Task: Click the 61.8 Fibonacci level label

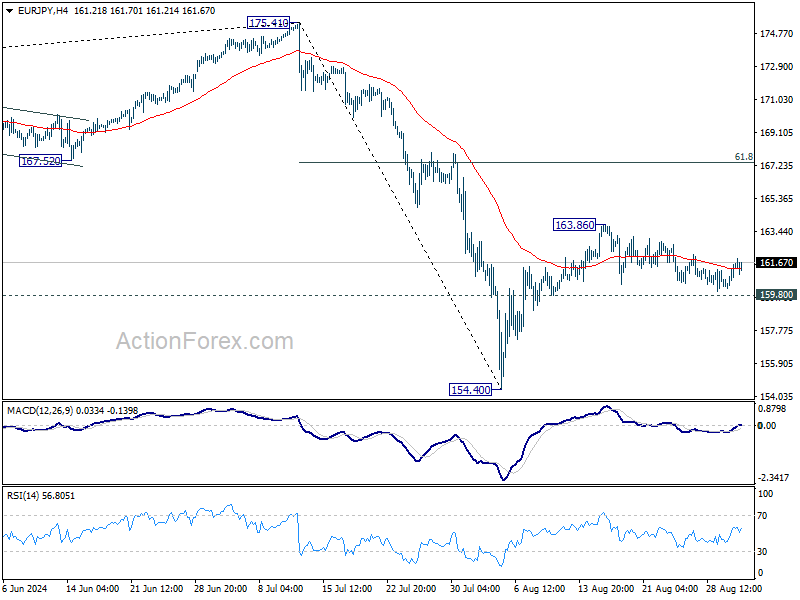Action: coord(743,157)
